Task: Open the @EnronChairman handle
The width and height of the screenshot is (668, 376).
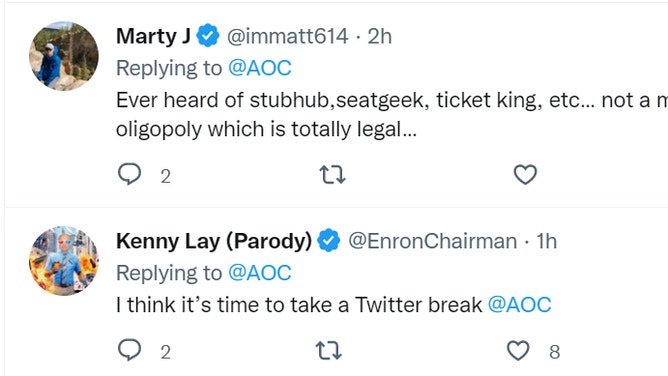Action: tap(432, 241)
